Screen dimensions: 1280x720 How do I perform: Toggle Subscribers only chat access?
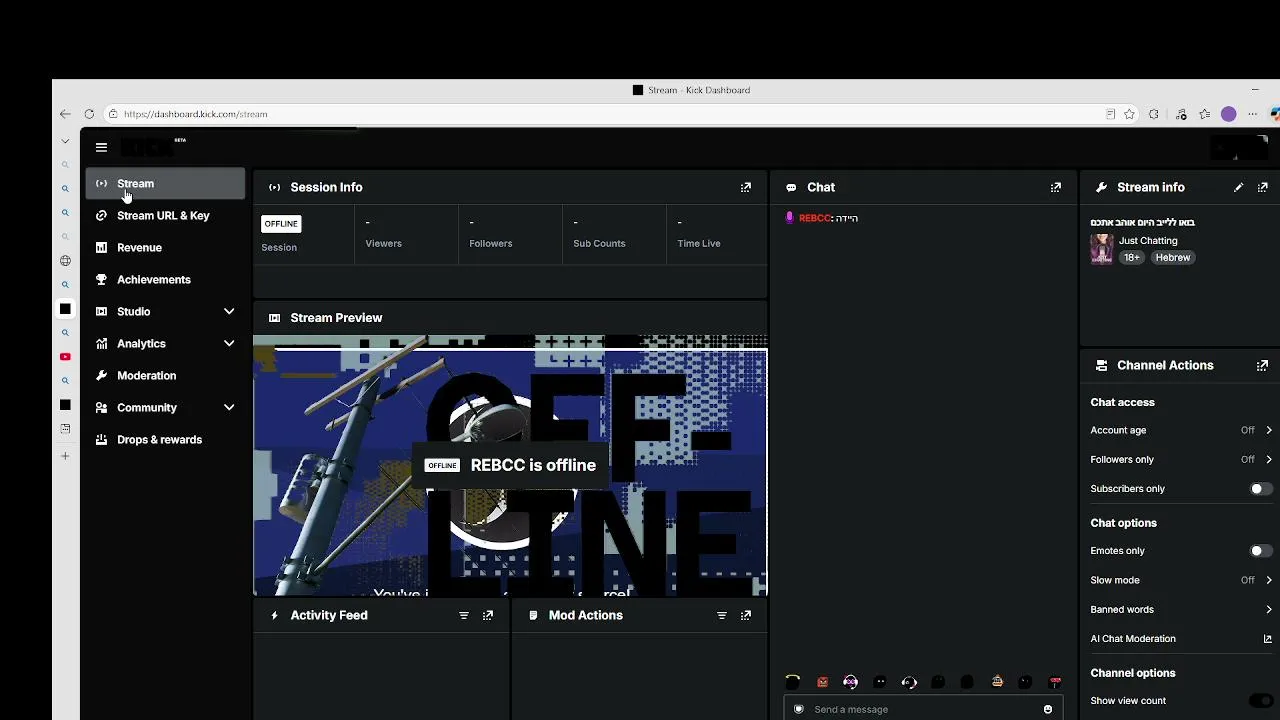point(1261,489)
